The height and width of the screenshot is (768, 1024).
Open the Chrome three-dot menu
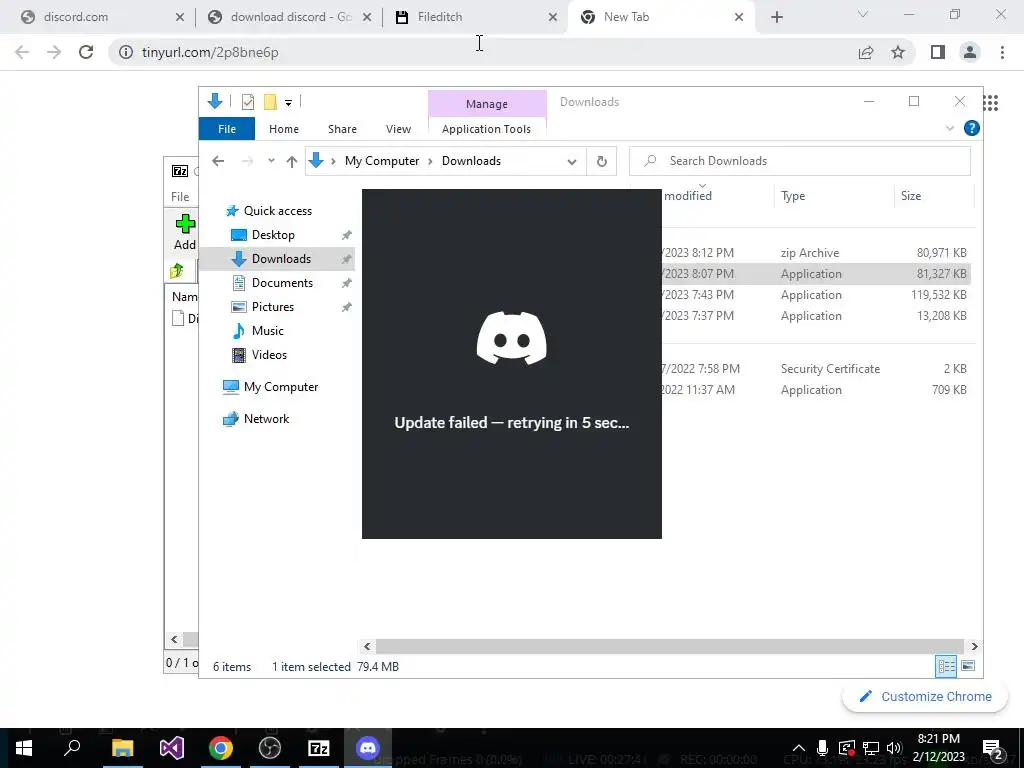1002,52
